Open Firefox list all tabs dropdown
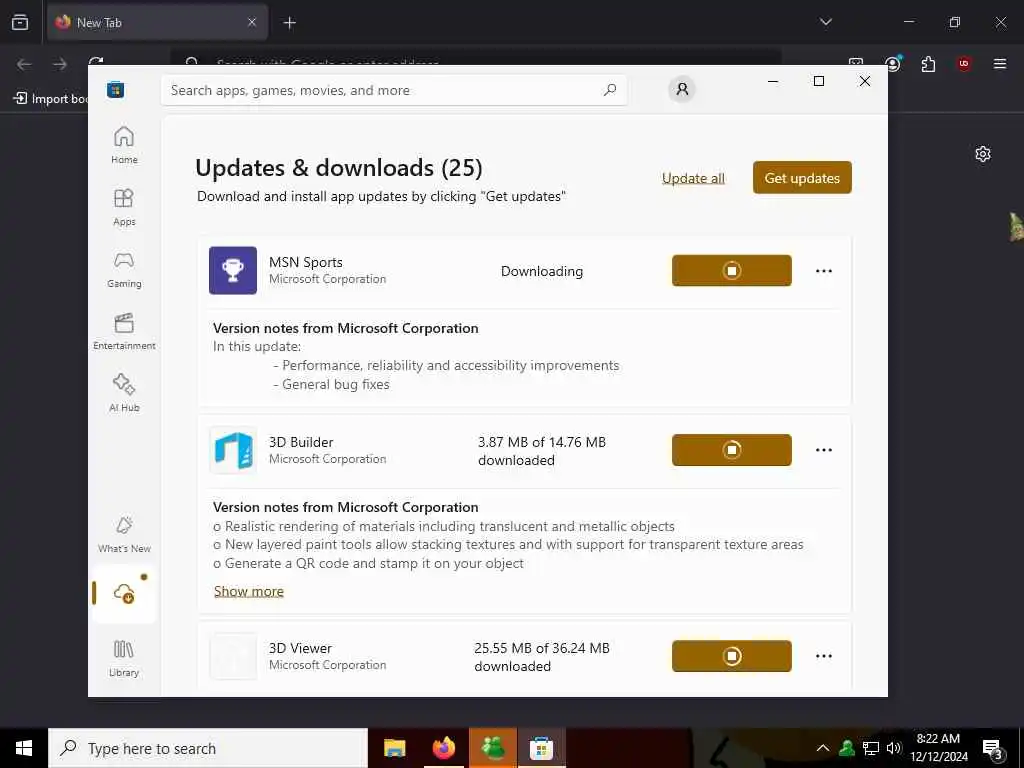 pyautogui.click(x=825, y=22)
